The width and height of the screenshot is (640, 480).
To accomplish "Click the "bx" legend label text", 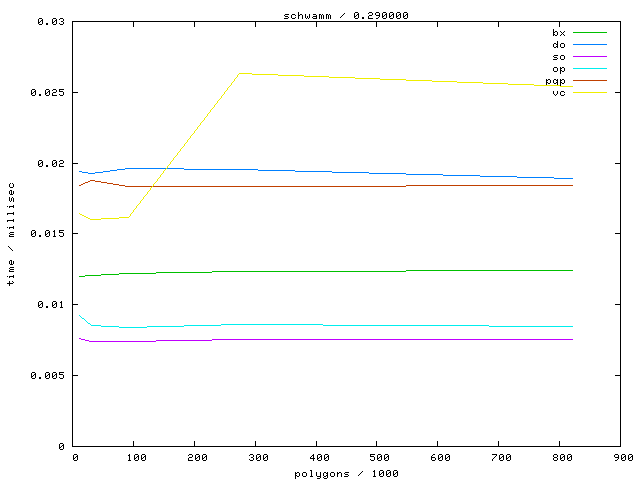I will pyautogui.click(x=558, y=33).
